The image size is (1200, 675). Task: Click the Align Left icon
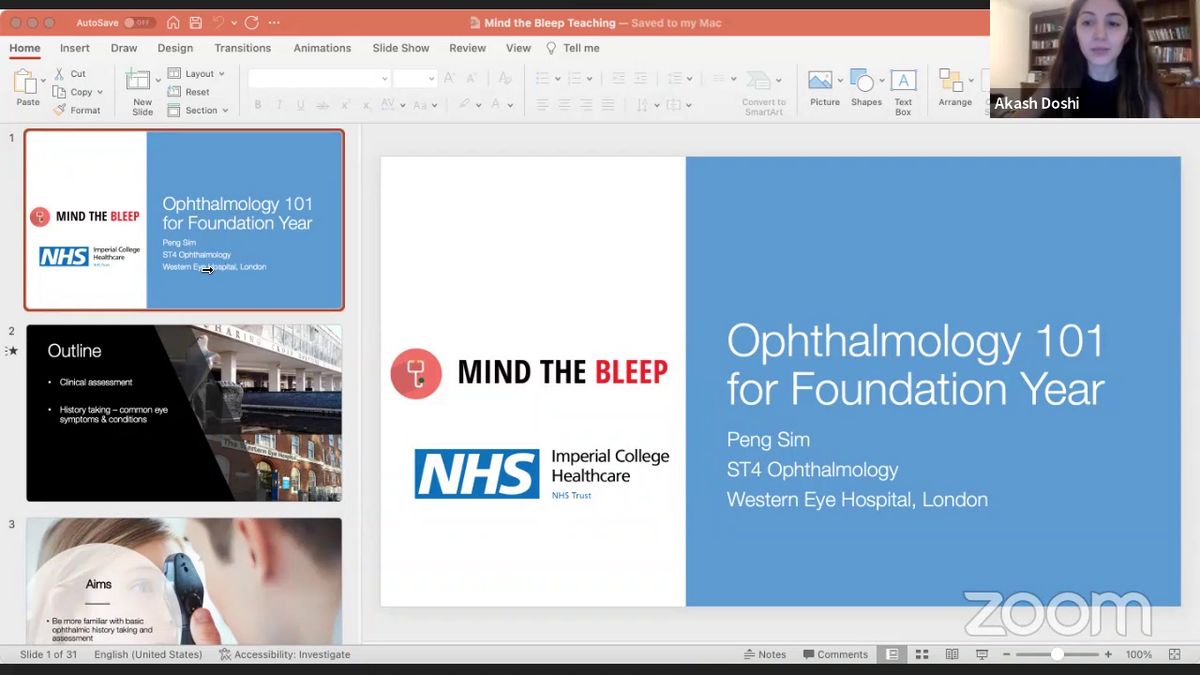coord(542,105)
